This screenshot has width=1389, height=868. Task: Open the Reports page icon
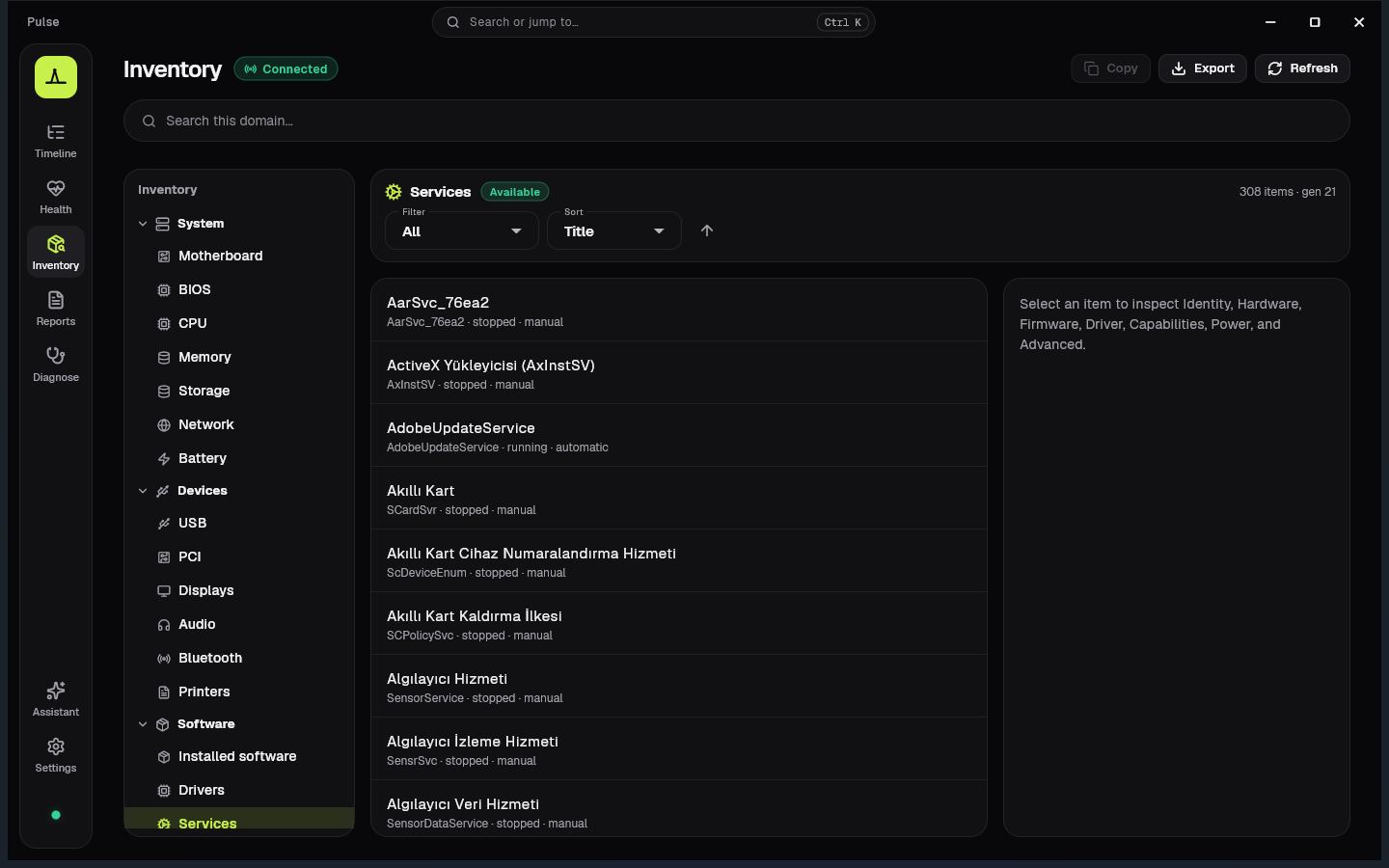click(56, 301)
